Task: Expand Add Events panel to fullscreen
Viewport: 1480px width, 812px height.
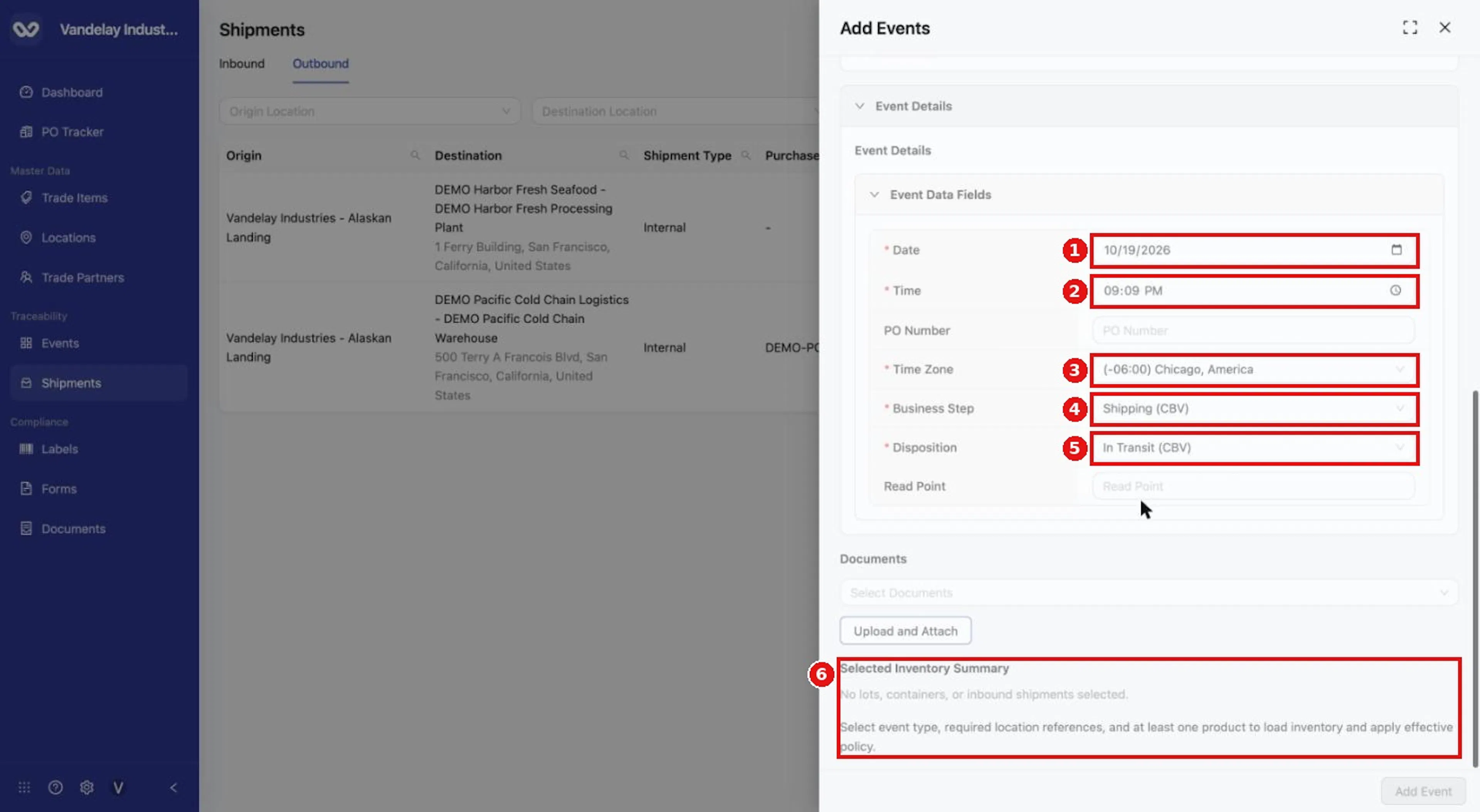Action: pos(1410,28)
